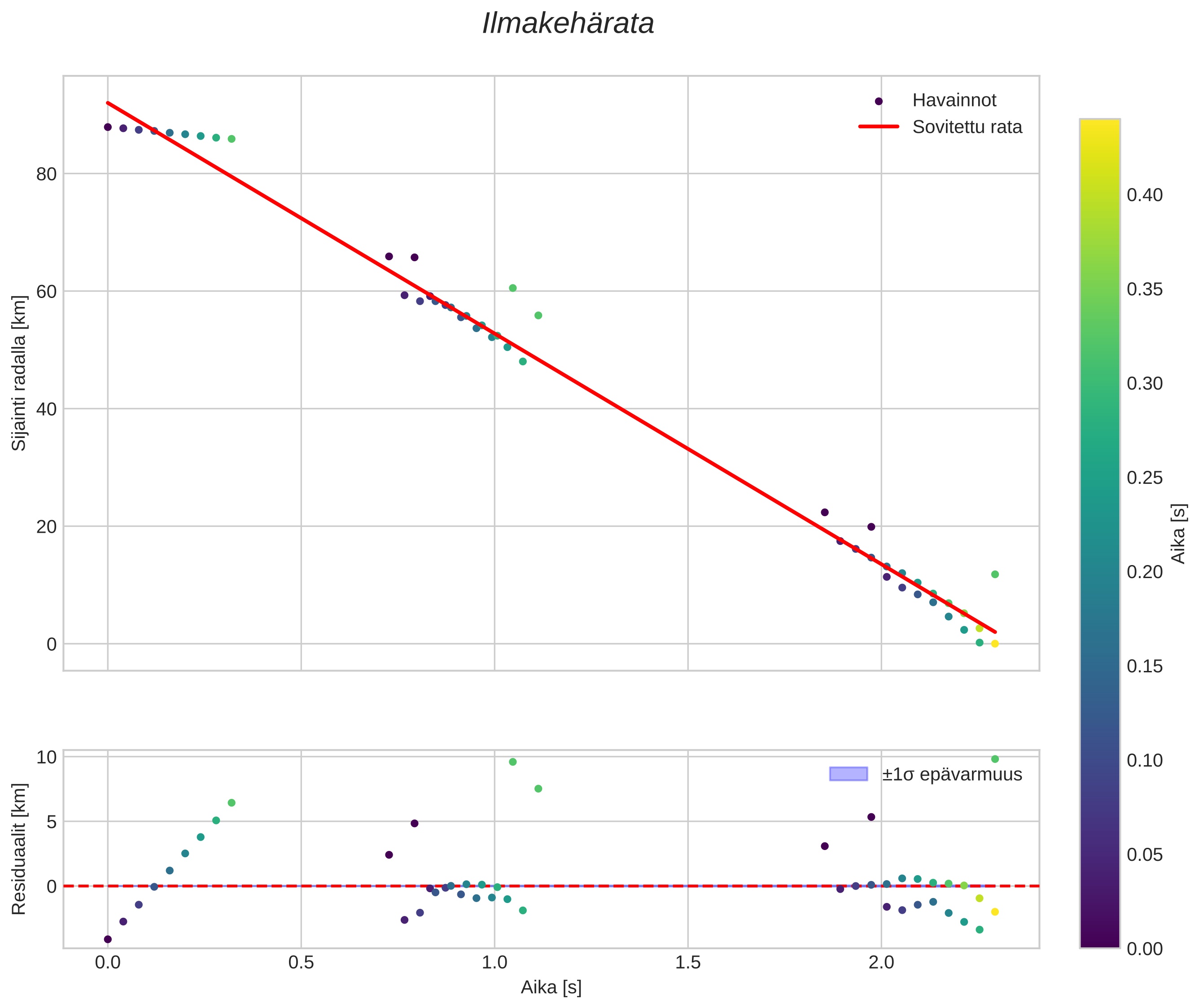
Task: Select the plot title Ilmakehärata
Action: pos(568,24)
